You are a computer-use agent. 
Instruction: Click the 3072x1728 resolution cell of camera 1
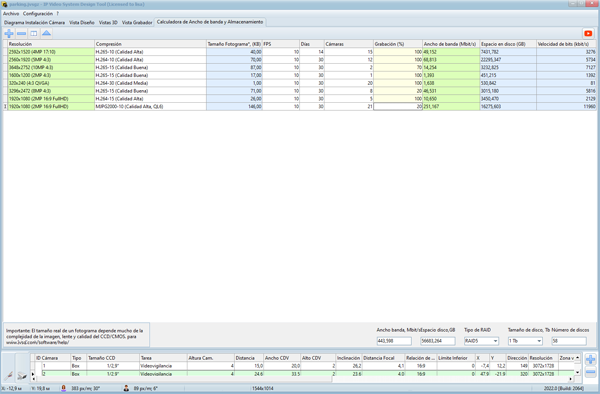tap(543, 366)
